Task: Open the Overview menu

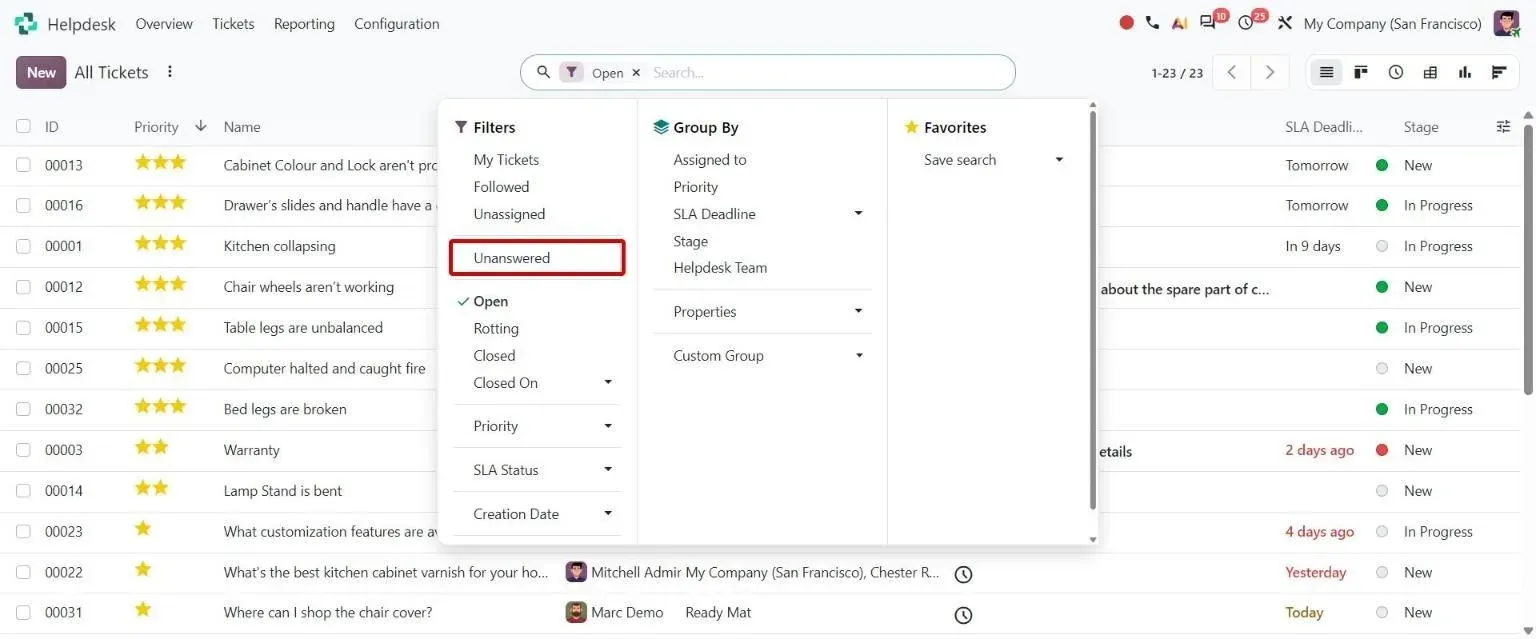Action: (164, 23)
